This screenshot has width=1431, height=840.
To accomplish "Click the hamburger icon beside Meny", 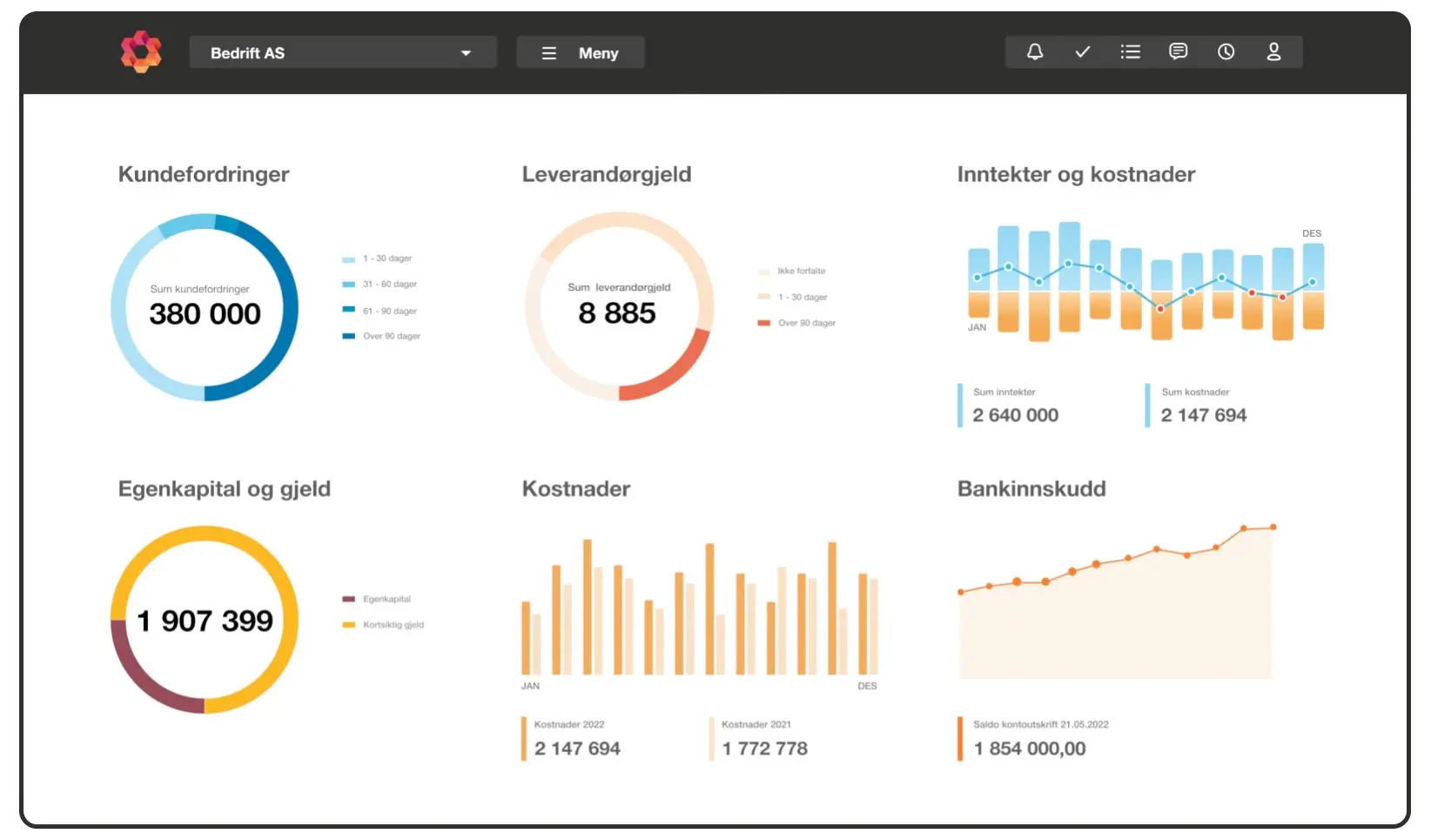I will click(x=549, y=53).
